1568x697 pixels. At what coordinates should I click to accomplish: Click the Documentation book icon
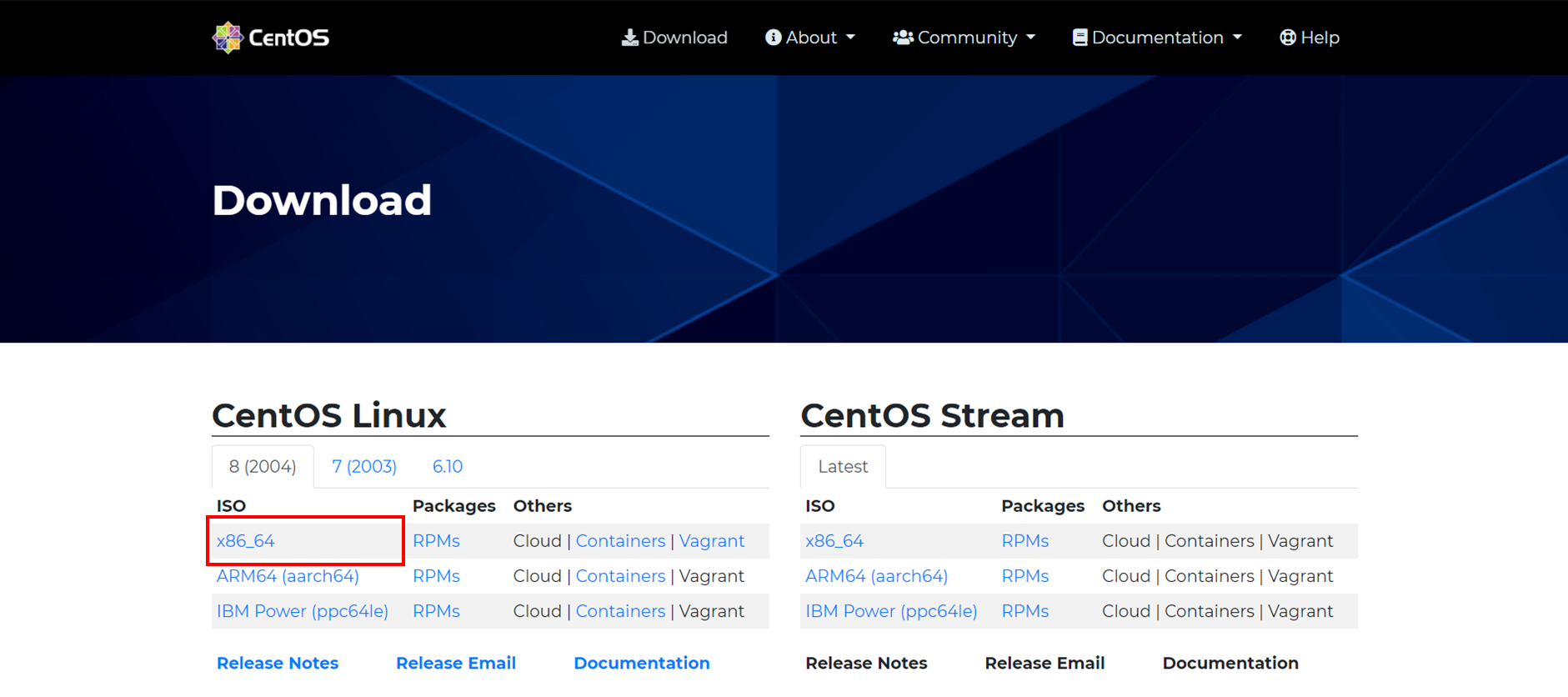1080,38
